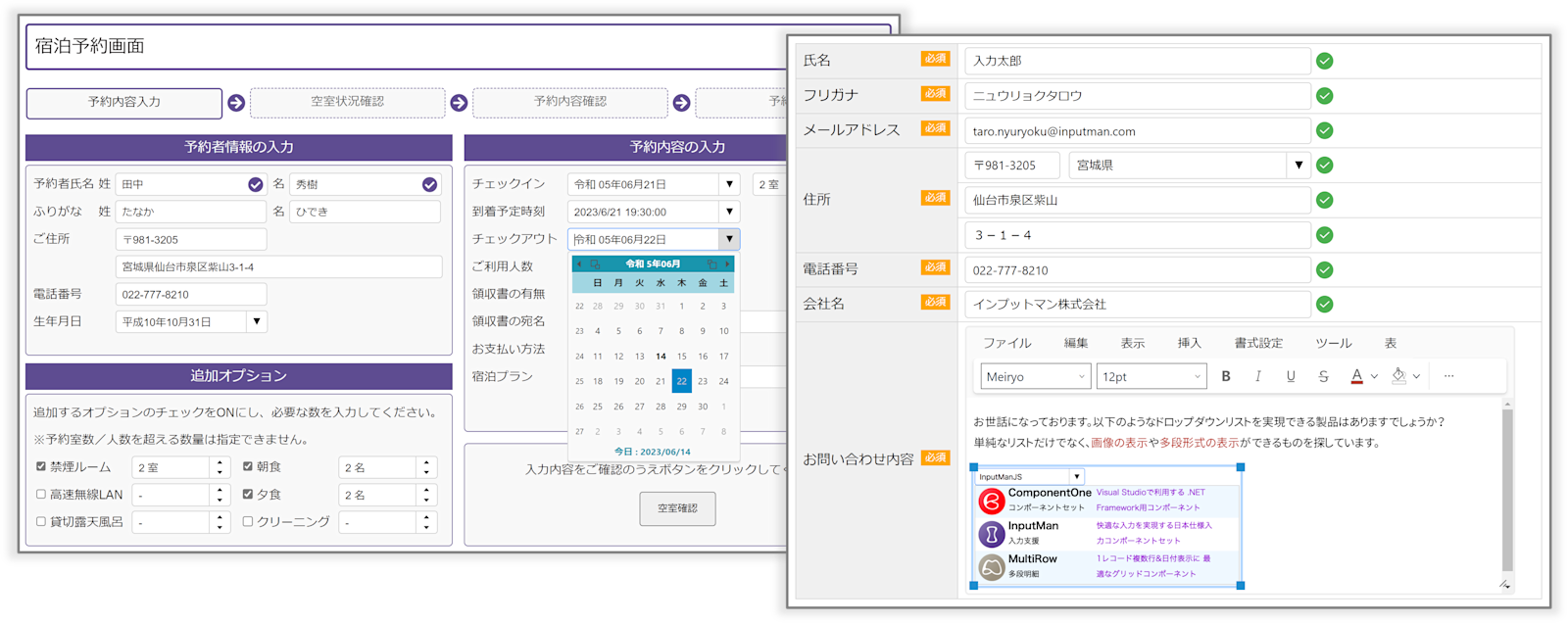Select day 14 in the calendar
The height and width of the screenshot is (623, 1568).
tap(661, 357)
